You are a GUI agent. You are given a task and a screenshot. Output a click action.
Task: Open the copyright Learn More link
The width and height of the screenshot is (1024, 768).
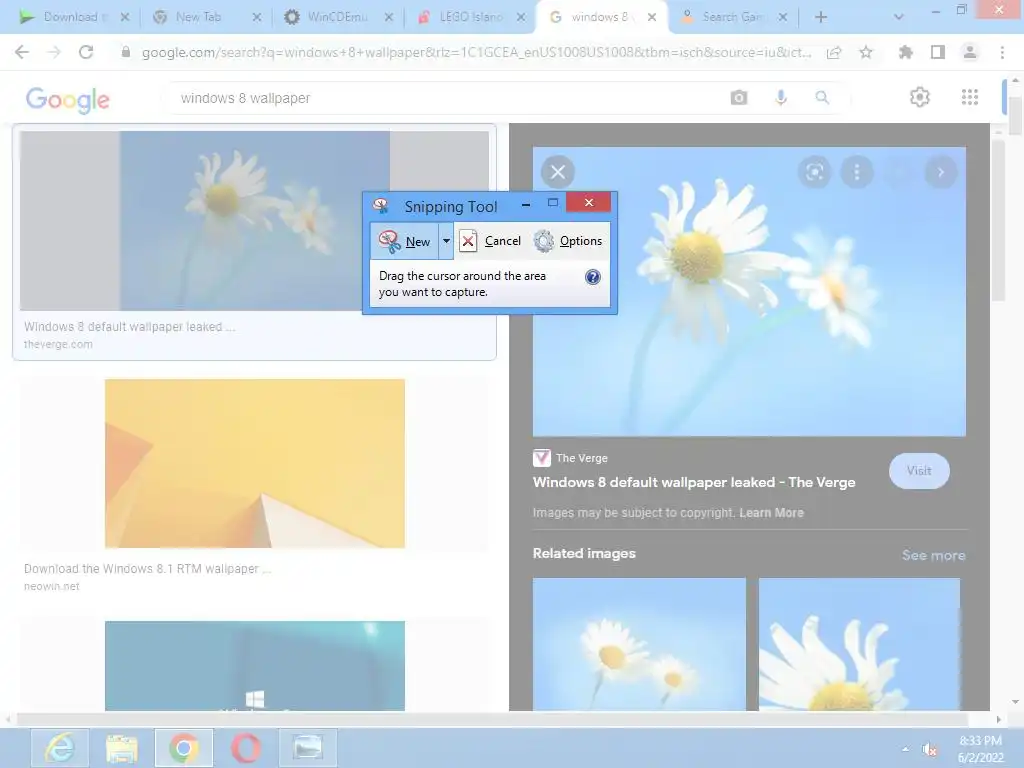click(771, 513)
